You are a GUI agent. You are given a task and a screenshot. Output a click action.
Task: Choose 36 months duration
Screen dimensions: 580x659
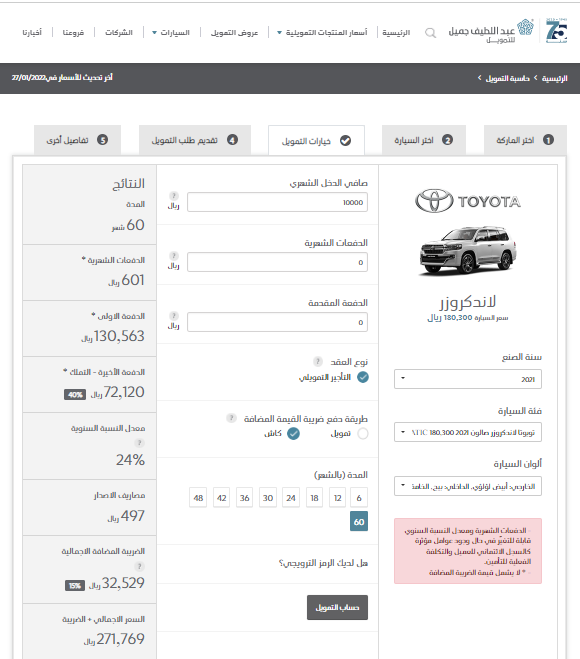coord(245,498)
